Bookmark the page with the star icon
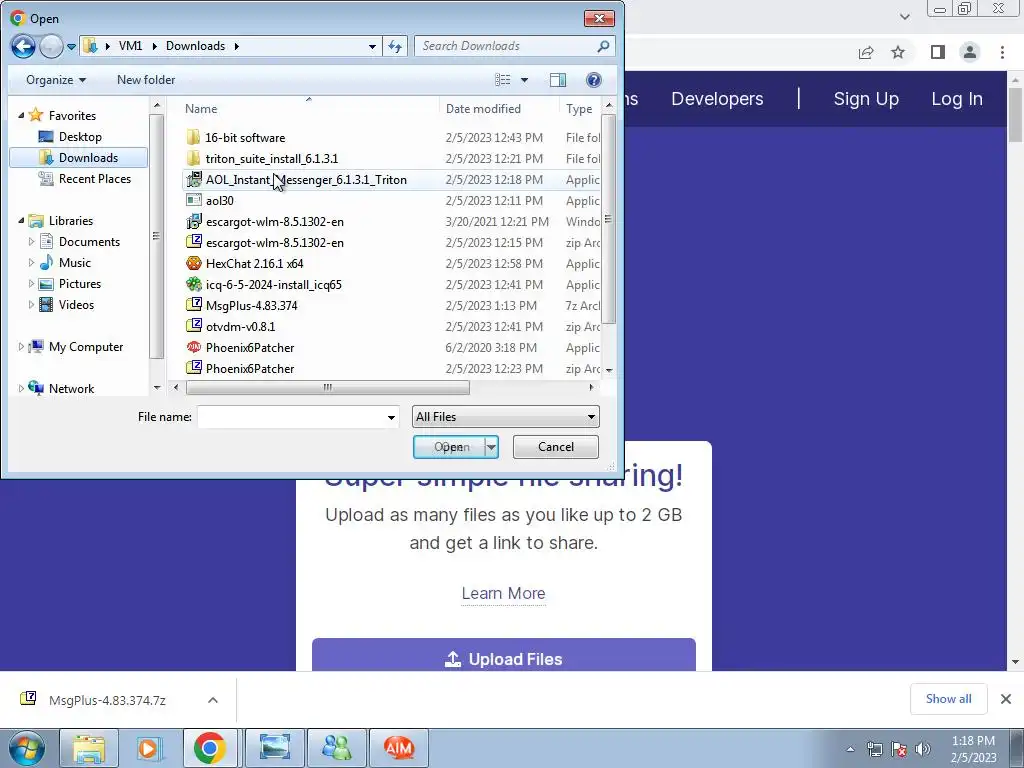 click(898, 52)
